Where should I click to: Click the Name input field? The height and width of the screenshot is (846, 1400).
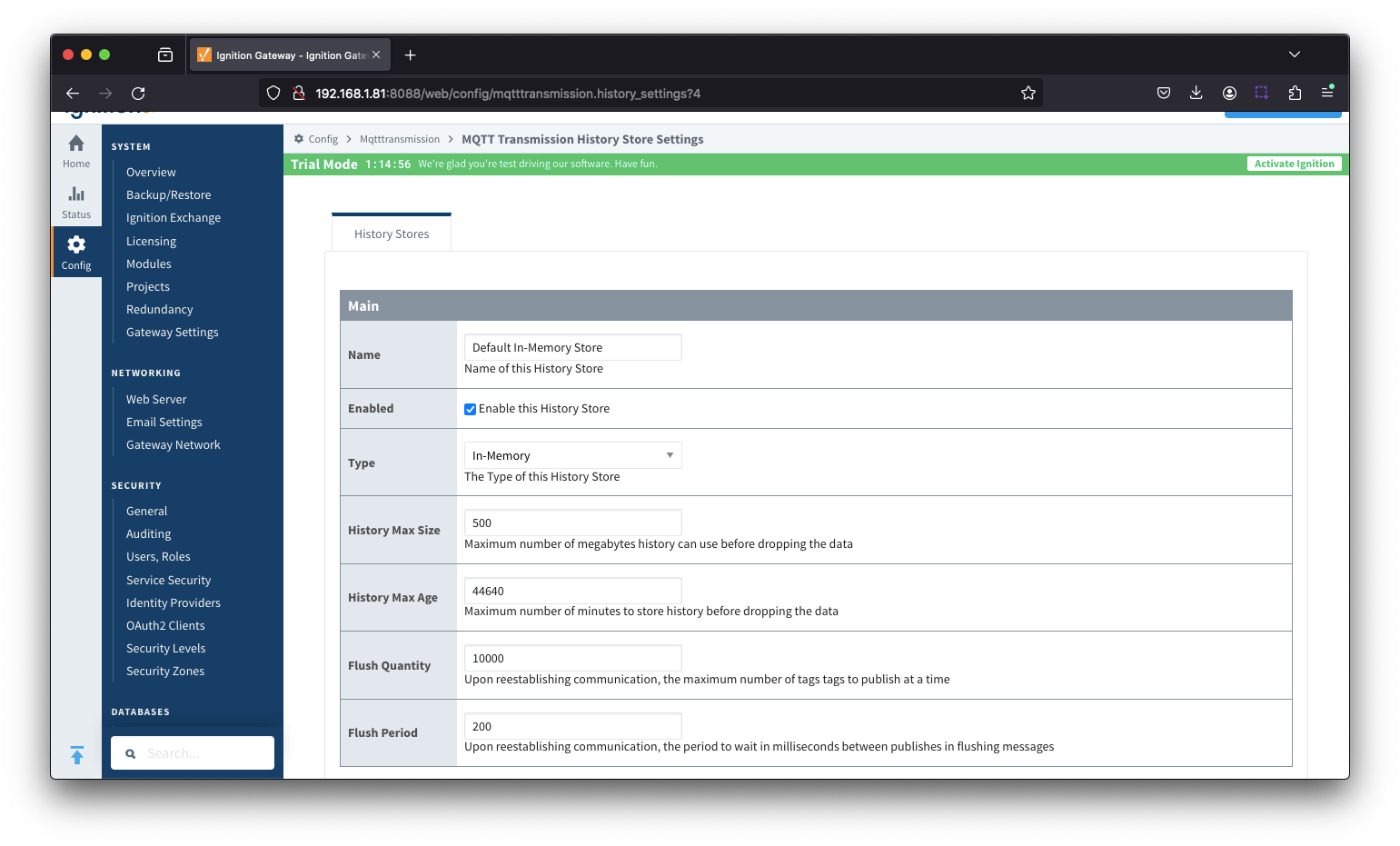(x=572, y=347)
